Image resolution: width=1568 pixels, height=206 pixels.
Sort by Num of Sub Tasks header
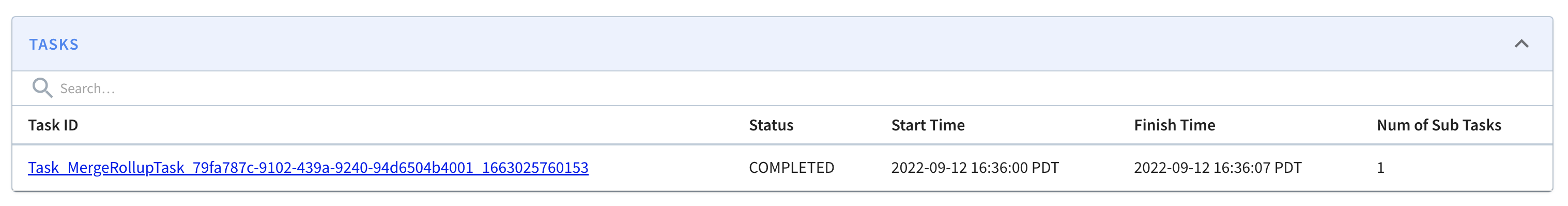point(1439,125)
